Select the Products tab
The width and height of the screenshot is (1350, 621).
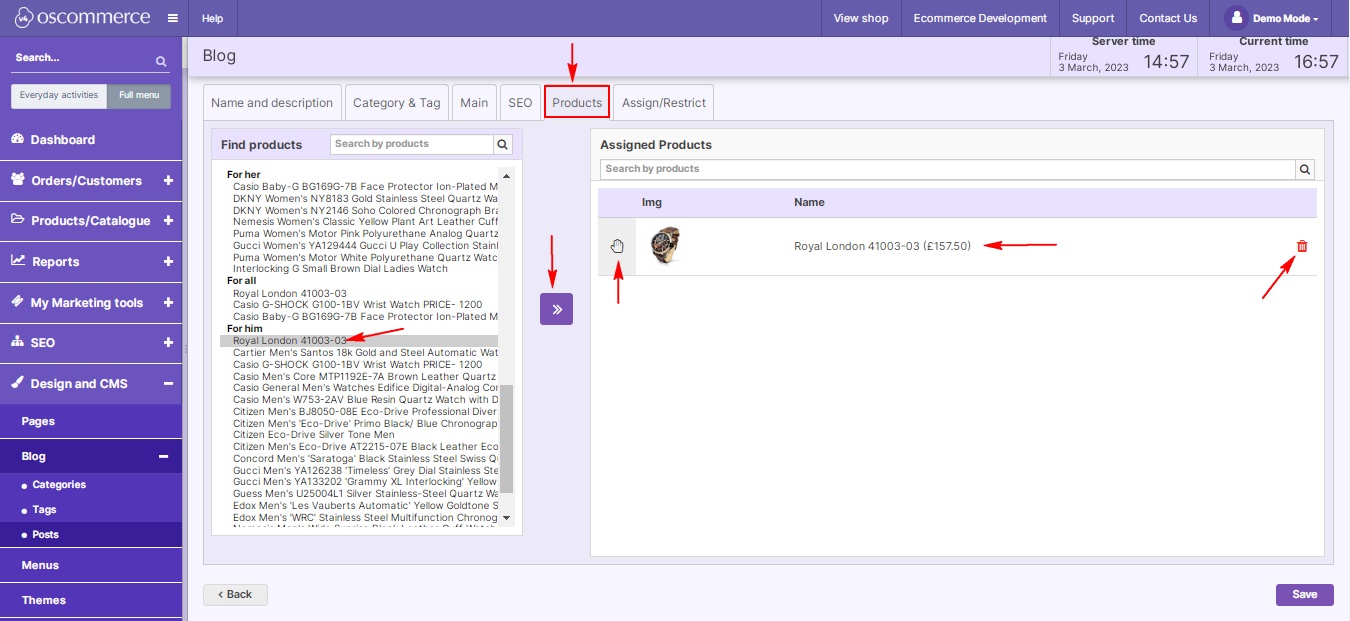(577, 102)
